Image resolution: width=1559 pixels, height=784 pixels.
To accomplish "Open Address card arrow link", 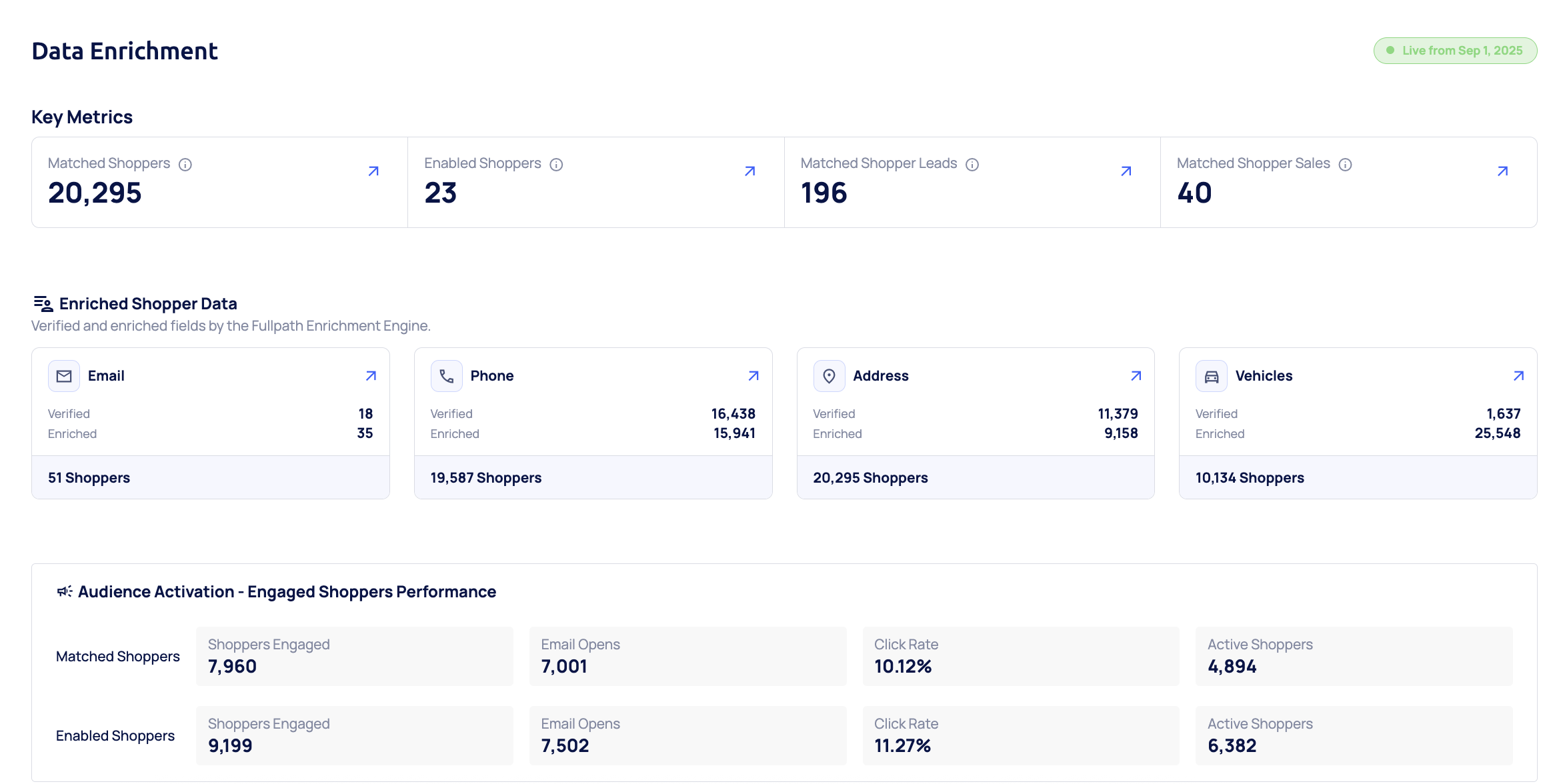I will click(x=1136, y=376).
